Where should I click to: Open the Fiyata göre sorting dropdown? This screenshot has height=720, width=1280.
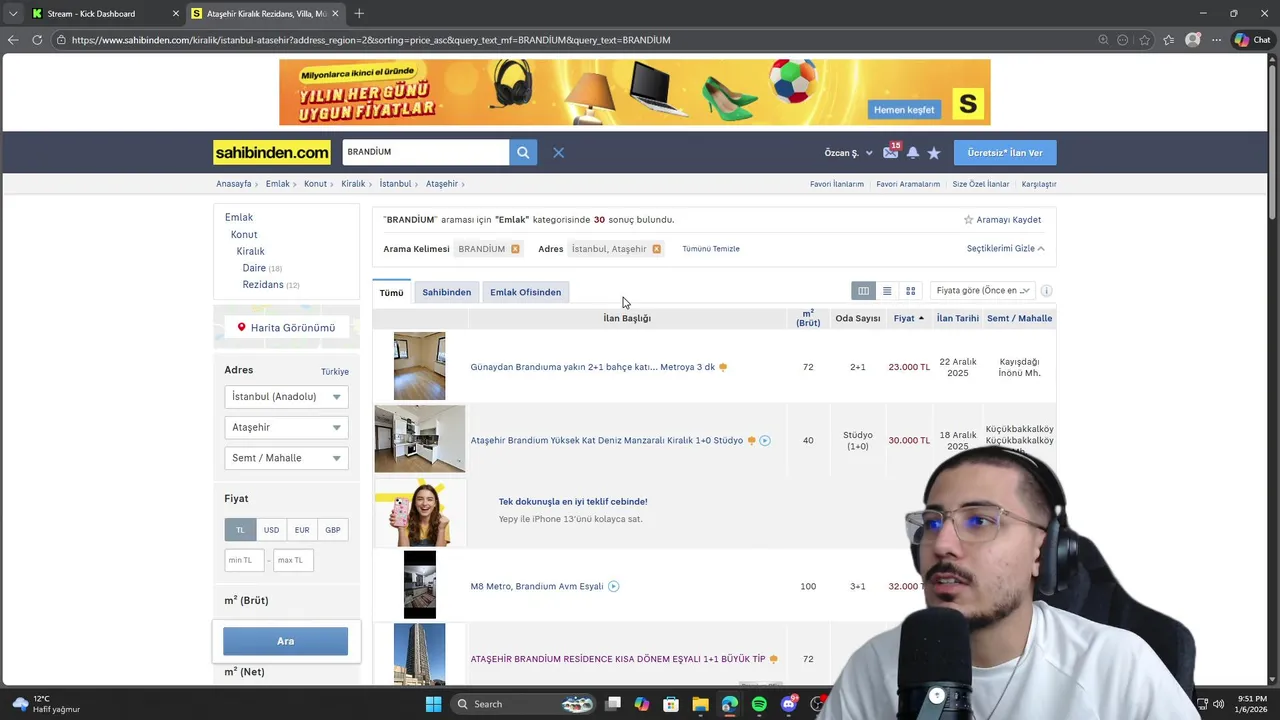(x=982, y=291)
